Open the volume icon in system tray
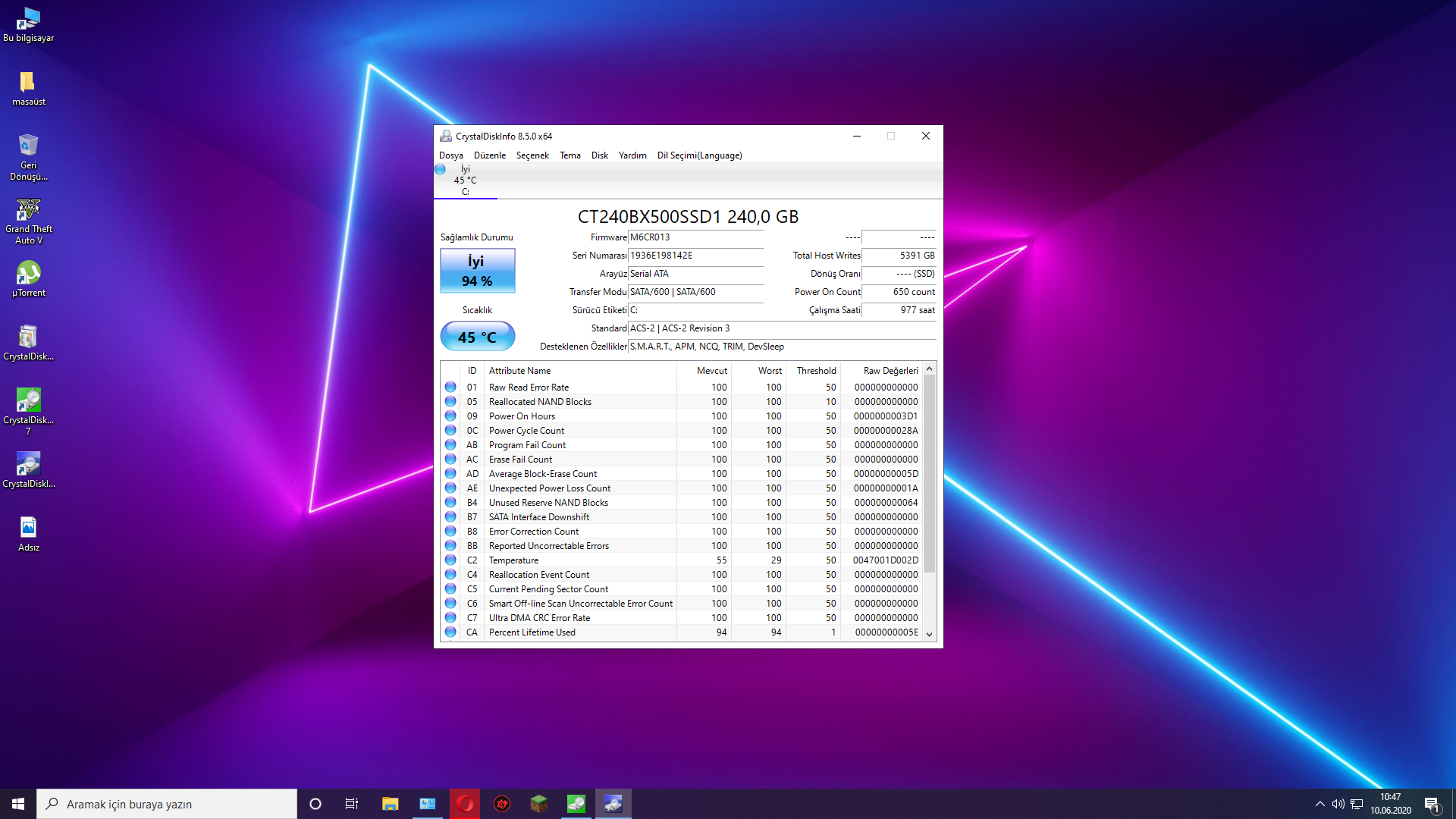1456x819 pixels. tap(1338, 804)
